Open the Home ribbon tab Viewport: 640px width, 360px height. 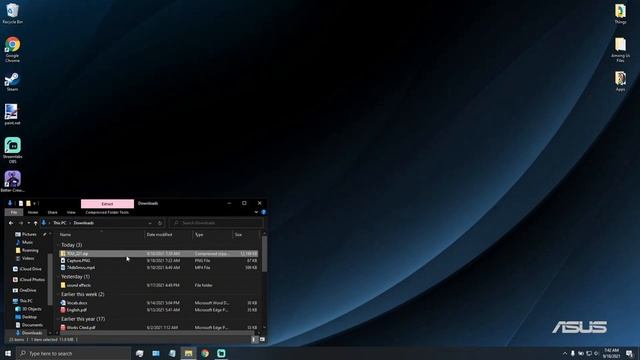(x=33, y=212)
